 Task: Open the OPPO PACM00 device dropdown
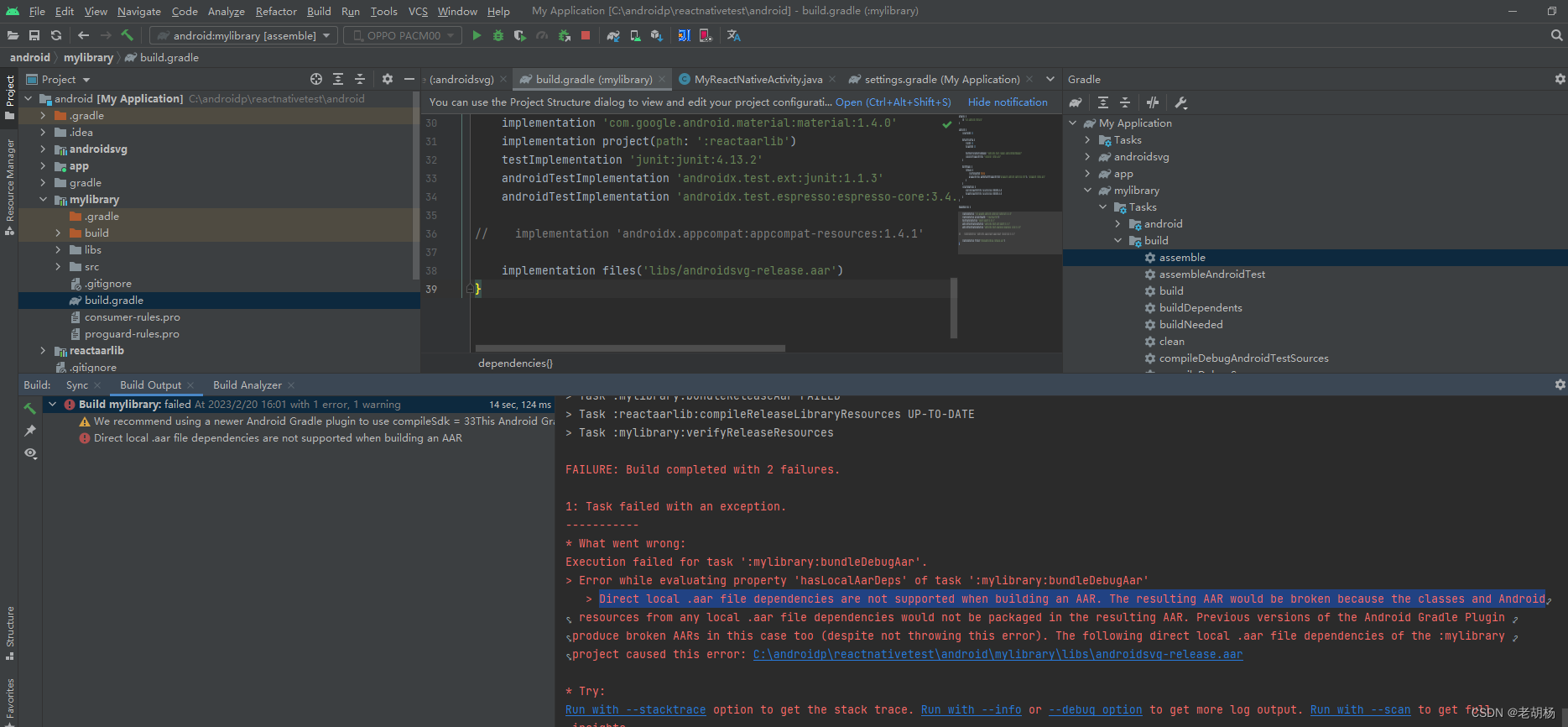tap(402, 35)
